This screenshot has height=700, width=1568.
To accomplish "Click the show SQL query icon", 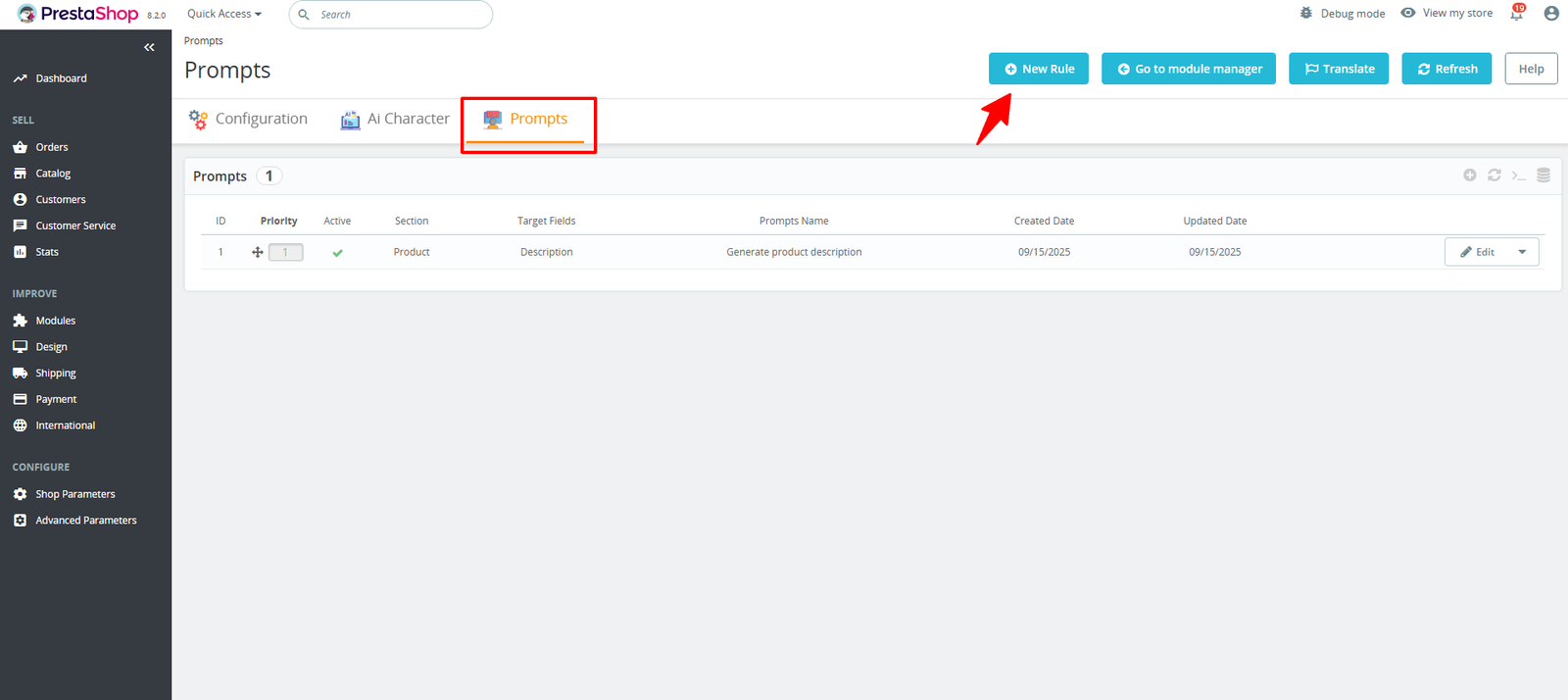I will coord(1519,175).
